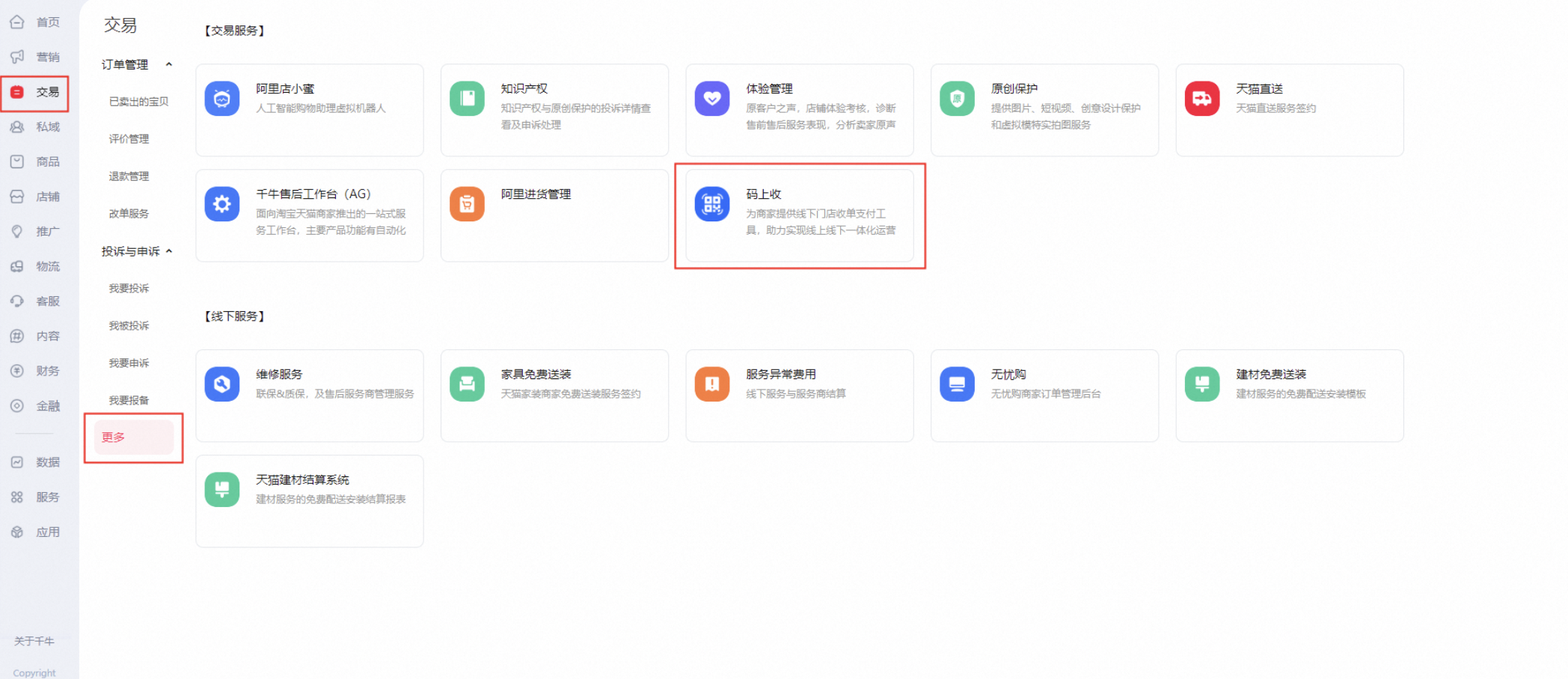Image resolution: width=1568 pixels, height=679 pixels.
Task: Click the 无忧购 blue icon
Action: click(x=957, y=384)
